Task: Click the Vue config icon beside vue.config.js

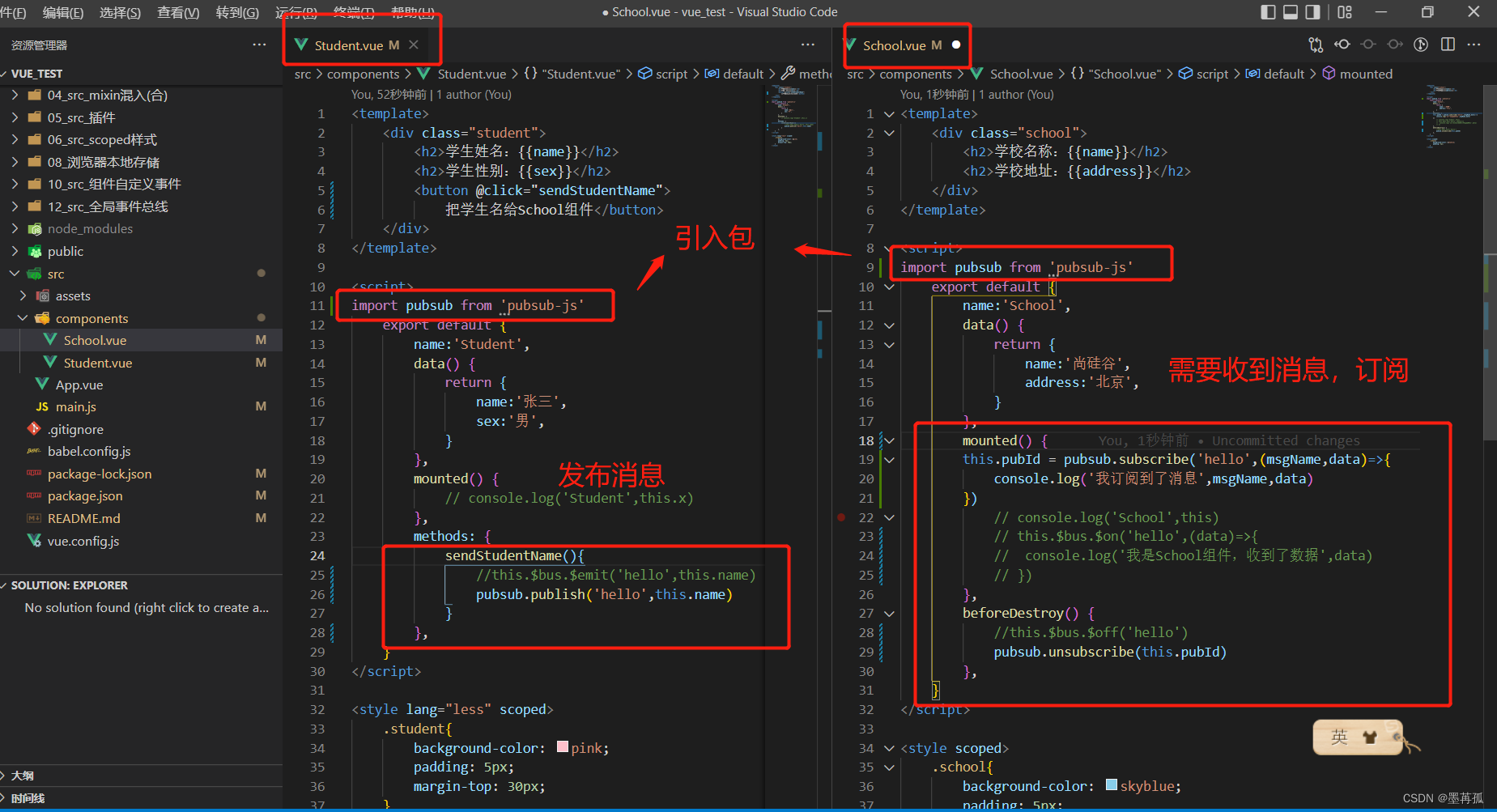Action: point(34,540)
